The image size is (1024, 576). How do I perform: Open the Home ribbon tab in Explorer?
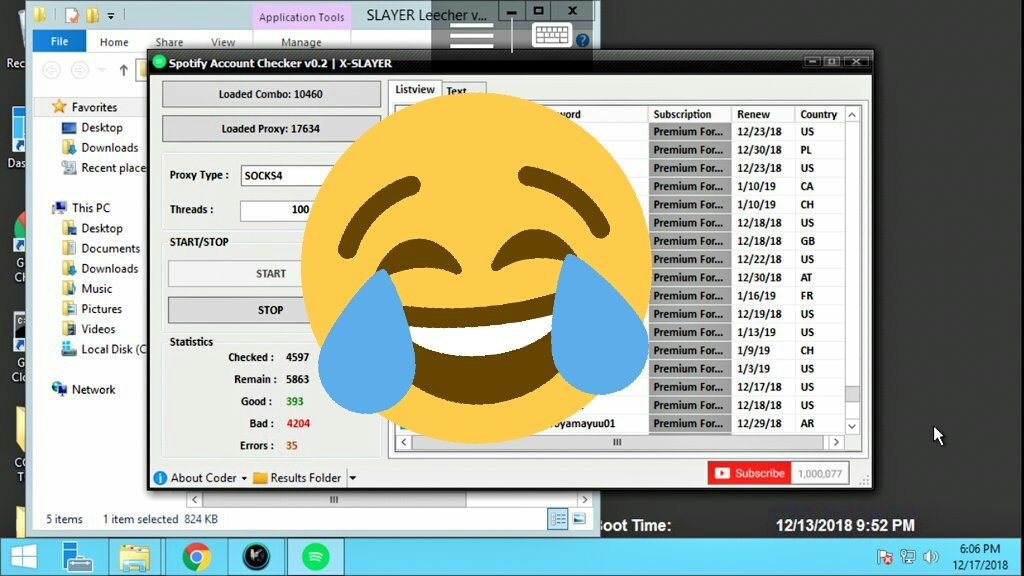click(x=114, y=42)
